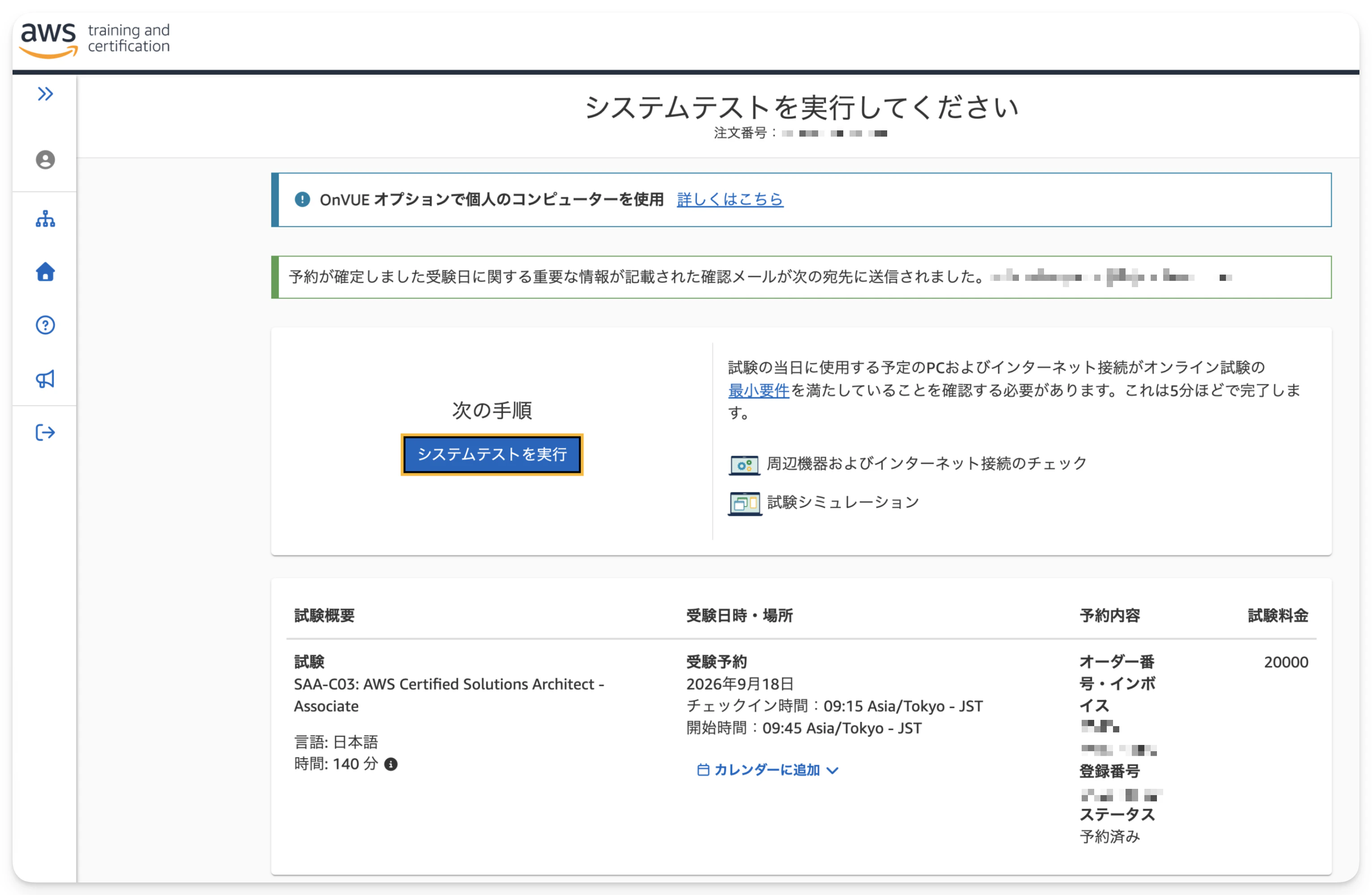
Task: Click the peripheral and internet check icon
Action: pos(744,465)
